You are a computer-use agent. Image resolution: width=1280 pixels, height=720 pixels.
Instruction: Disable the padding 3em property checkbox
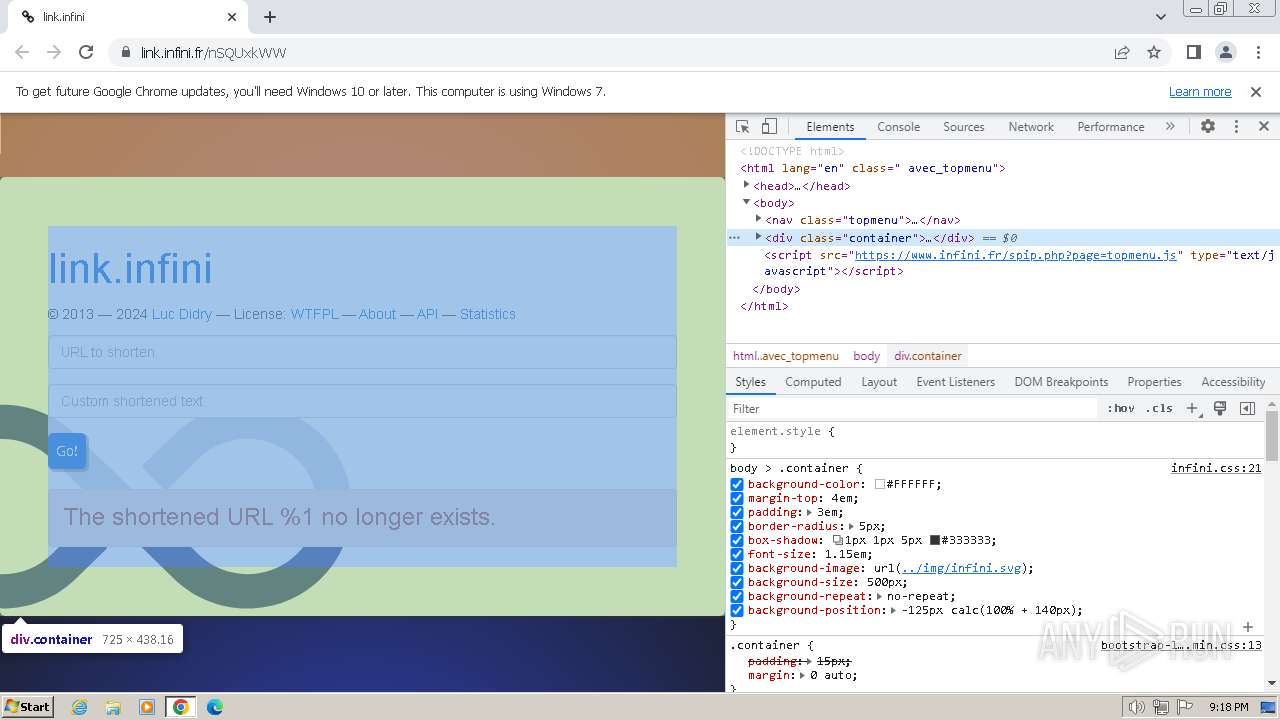pyautogui.click(x=737, y=512)
